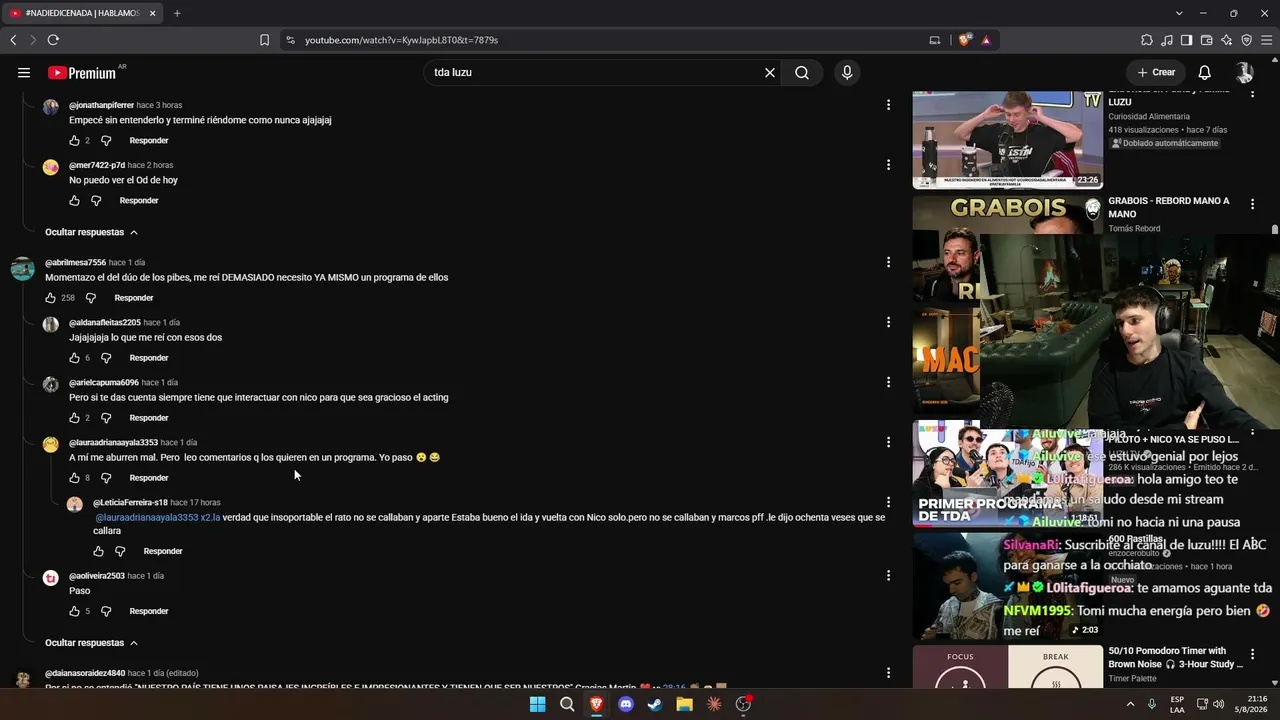1280x720 pixels.
Task: Open Steam from the taskbar
Action: pyautogui.click(x=655, y=704)
